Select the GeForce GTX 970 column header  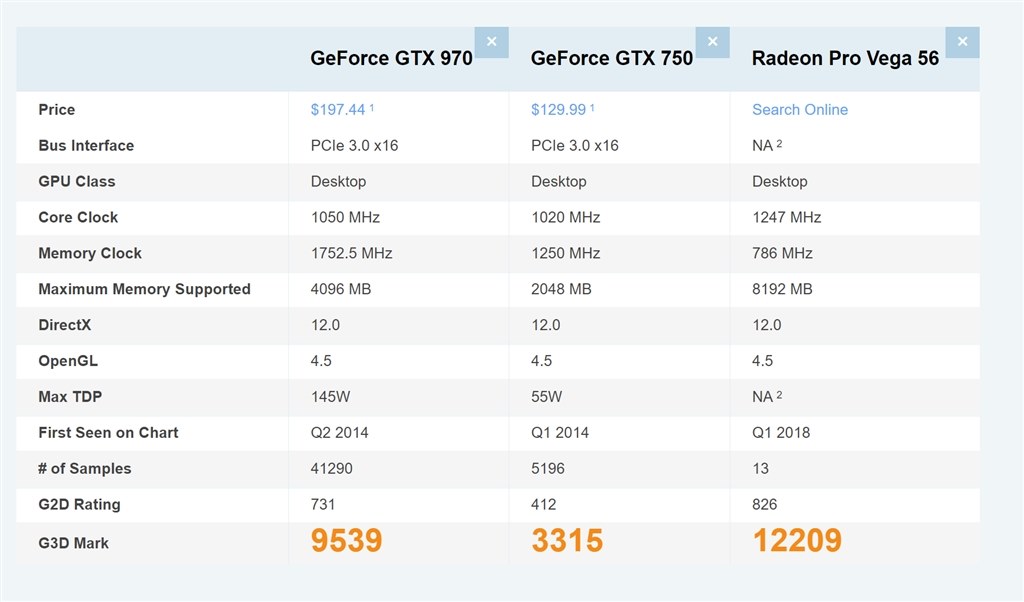click(x=391, y=58)
